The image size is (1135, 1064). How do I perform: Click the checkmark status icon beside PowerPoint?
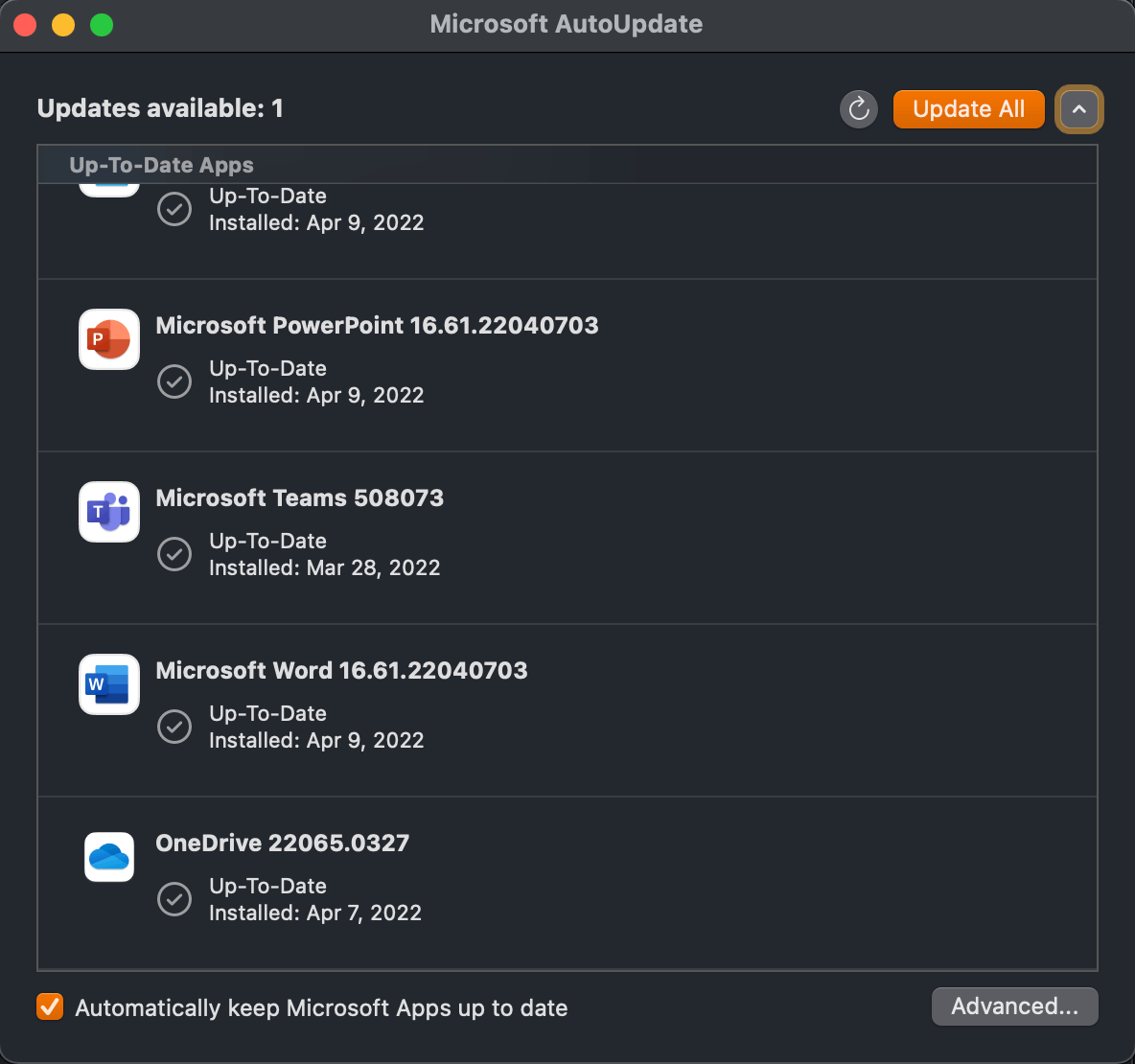pyautogui.click(x=174, y=382)
